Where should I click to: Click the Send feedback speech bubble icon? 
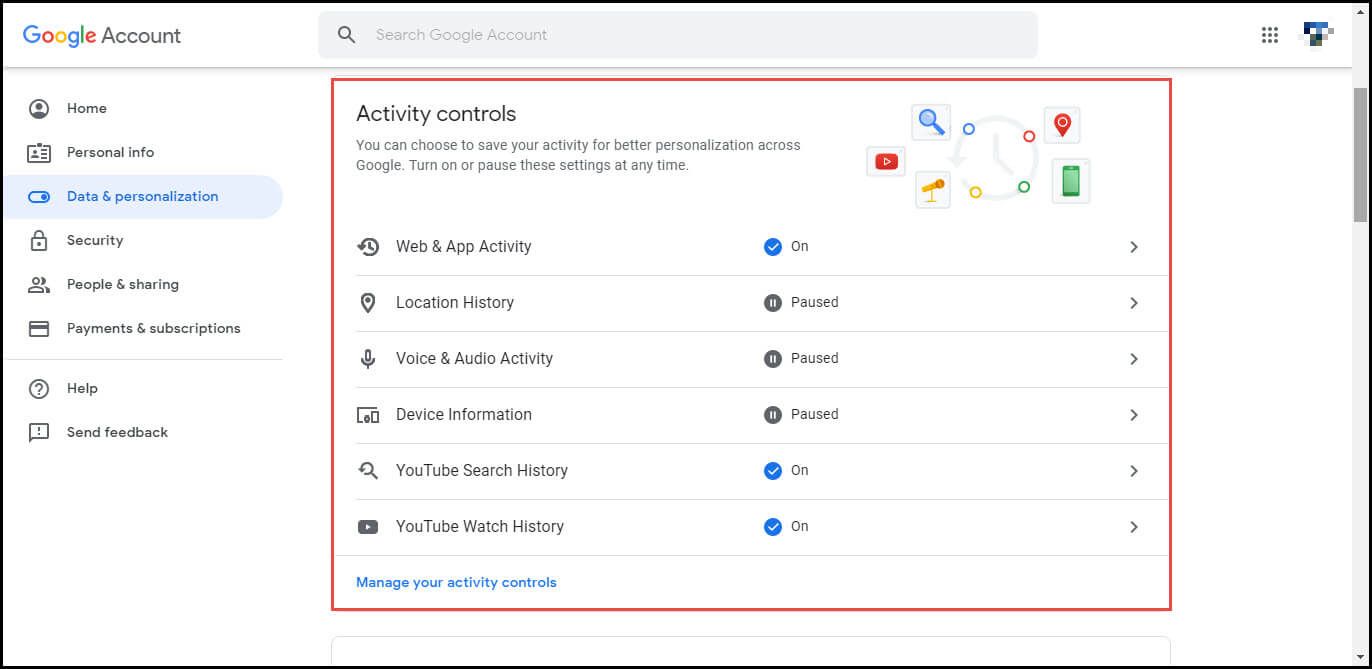pyautogui.click(x=39, y=432)
